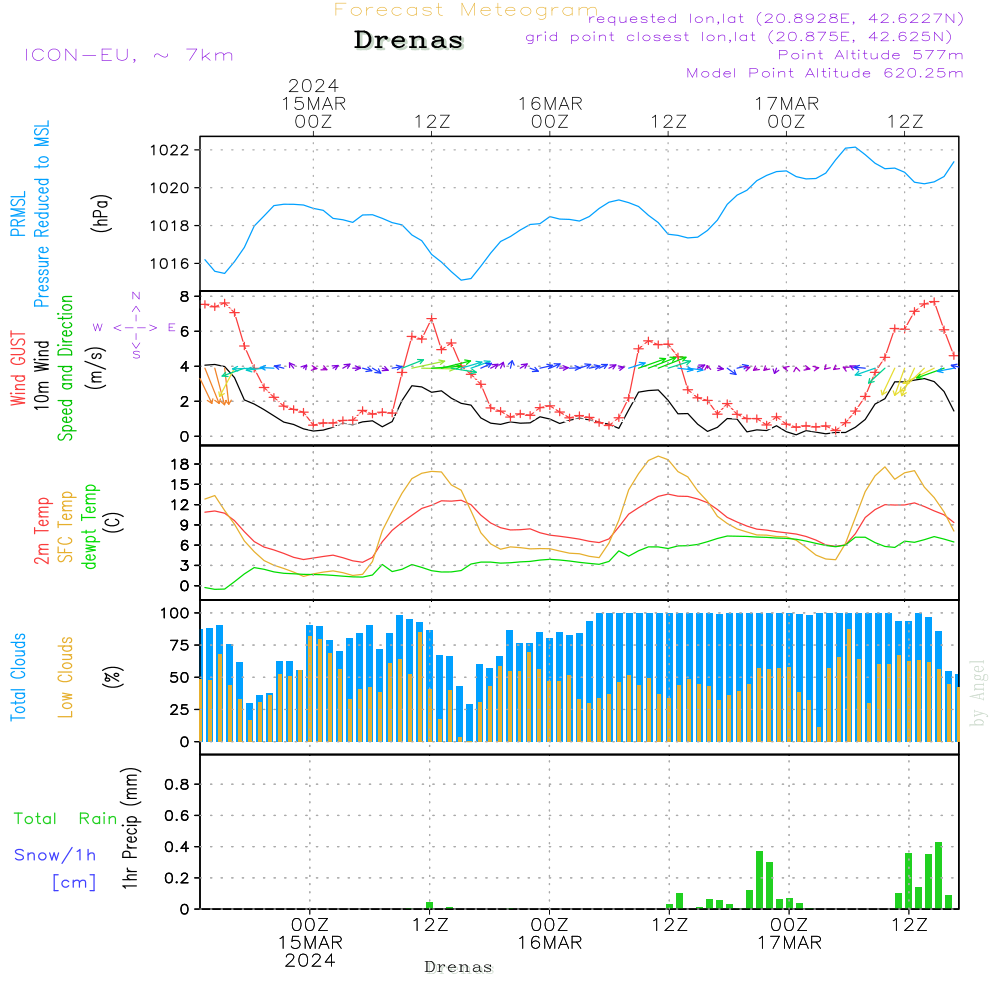The width and height of the screenshot is (1000, 1000).
Task: Click the 'PRMSL' vertical axis label
Action: tap(18, 214)
